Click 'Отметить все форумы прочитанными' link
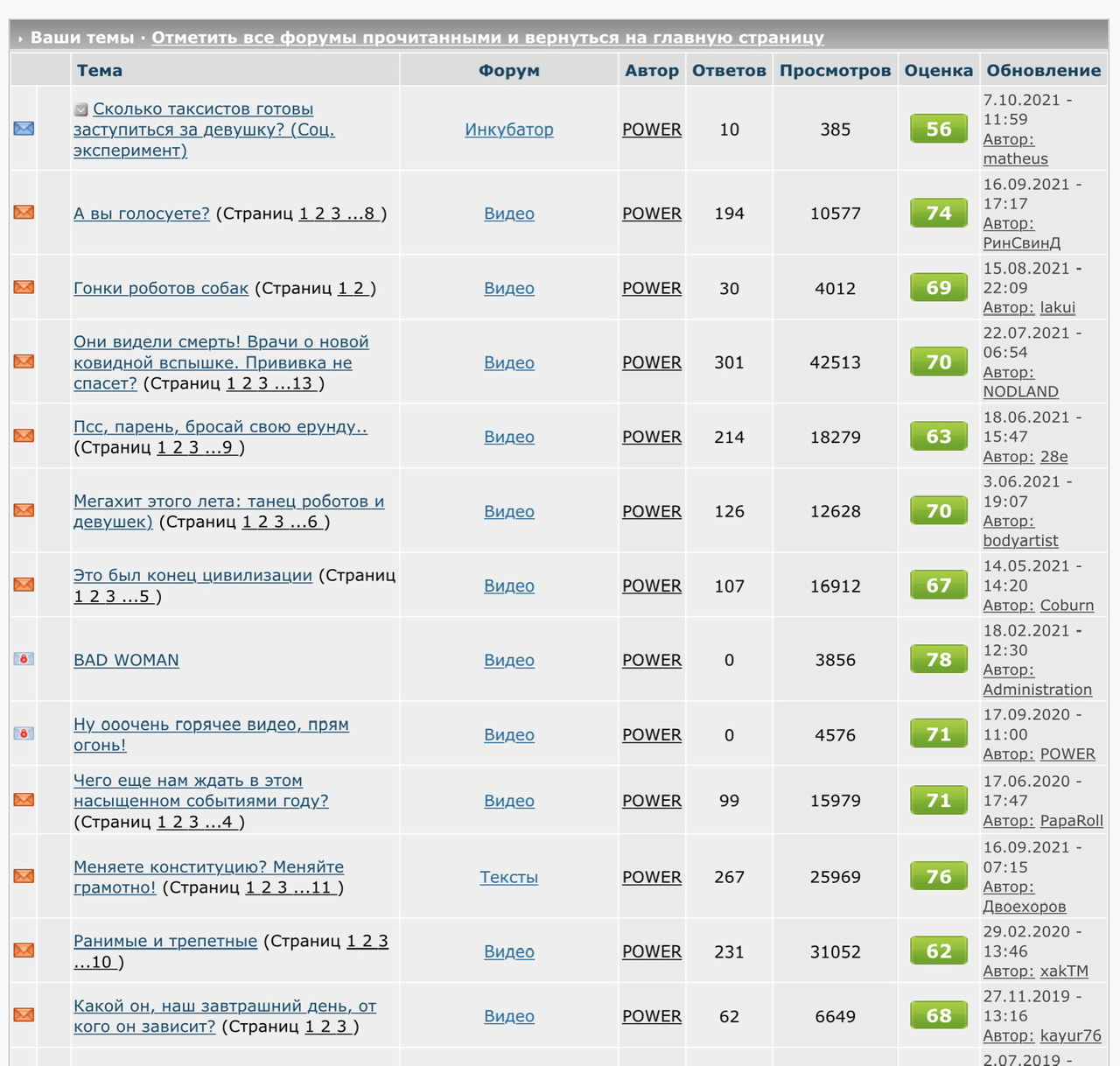Screen dimensions: 1120x1066 (x=487, y=38)
